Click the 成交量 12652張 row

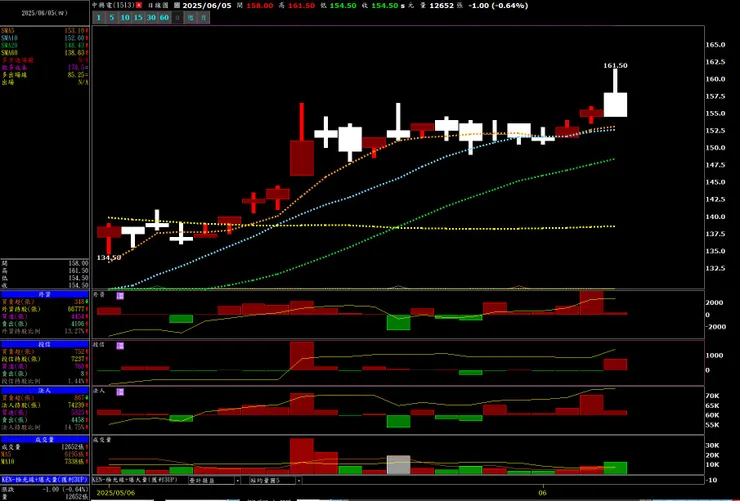[44, 447]
